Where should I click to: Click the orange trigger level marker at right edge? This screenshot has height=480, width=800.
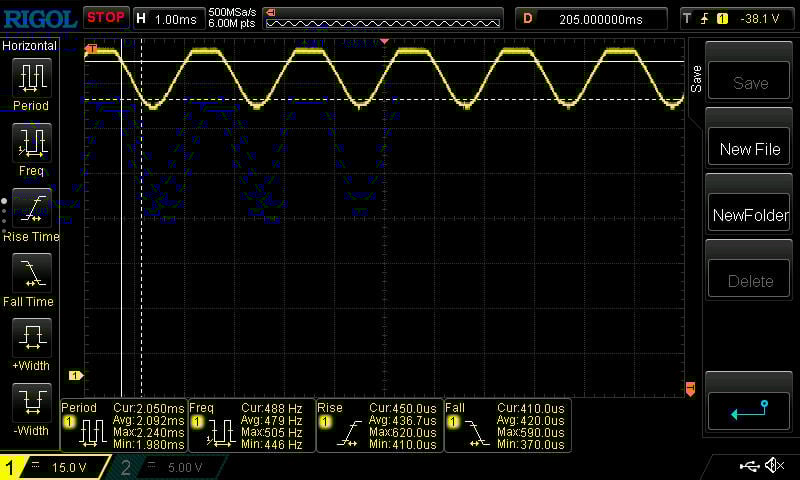tap(689, 387)
